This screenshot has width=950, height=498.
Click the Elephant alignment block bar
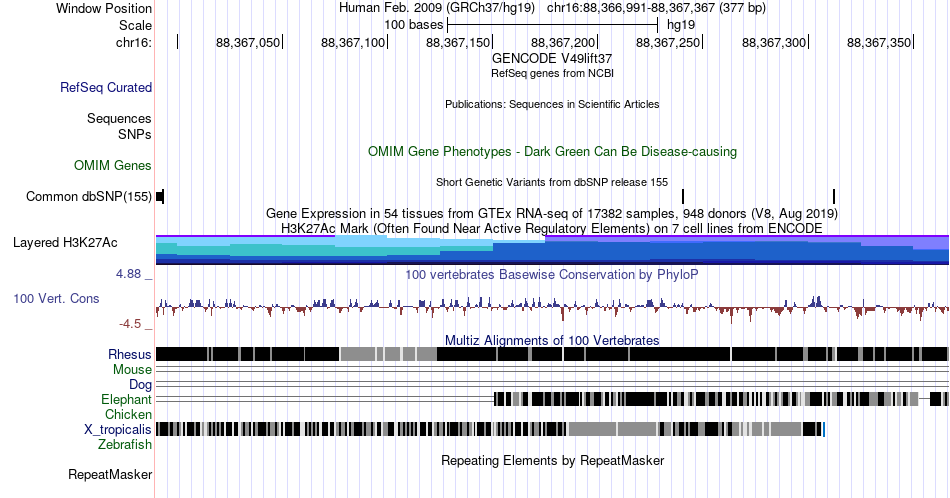coord(721,399)
